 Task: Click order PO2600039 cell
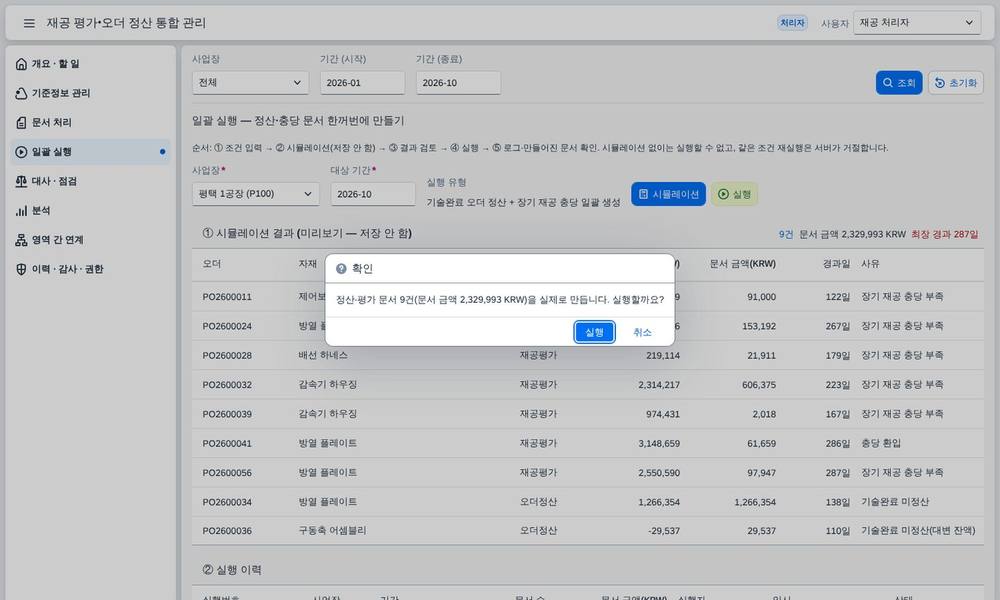pyautogui.click(x=227, y=414)
